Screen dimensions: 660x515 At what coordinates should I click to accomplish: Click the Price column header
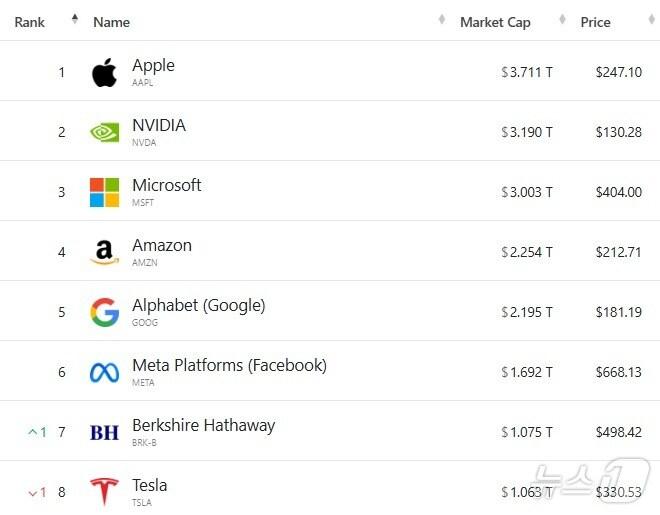[595, 22]
